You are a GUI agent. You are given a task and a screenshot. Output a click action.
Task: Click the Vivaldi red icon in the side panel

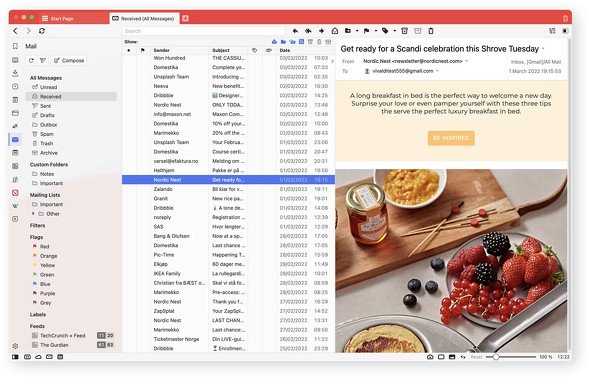coord(15,193)
